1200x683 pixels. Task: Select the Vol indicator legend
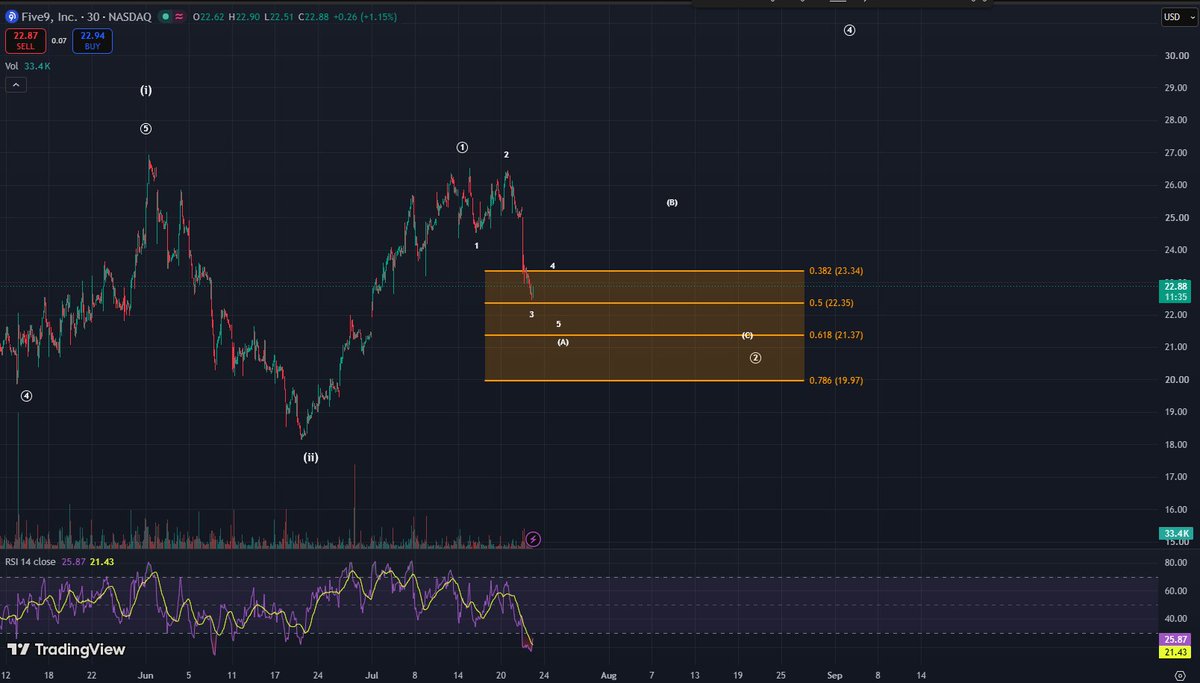pos(12,66)
